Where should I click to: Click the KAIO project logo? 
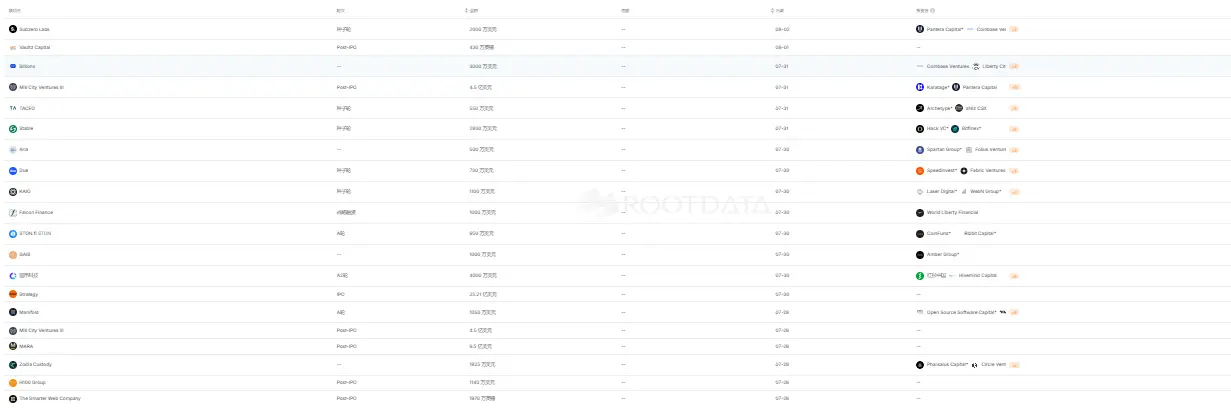tap(13, 191)
